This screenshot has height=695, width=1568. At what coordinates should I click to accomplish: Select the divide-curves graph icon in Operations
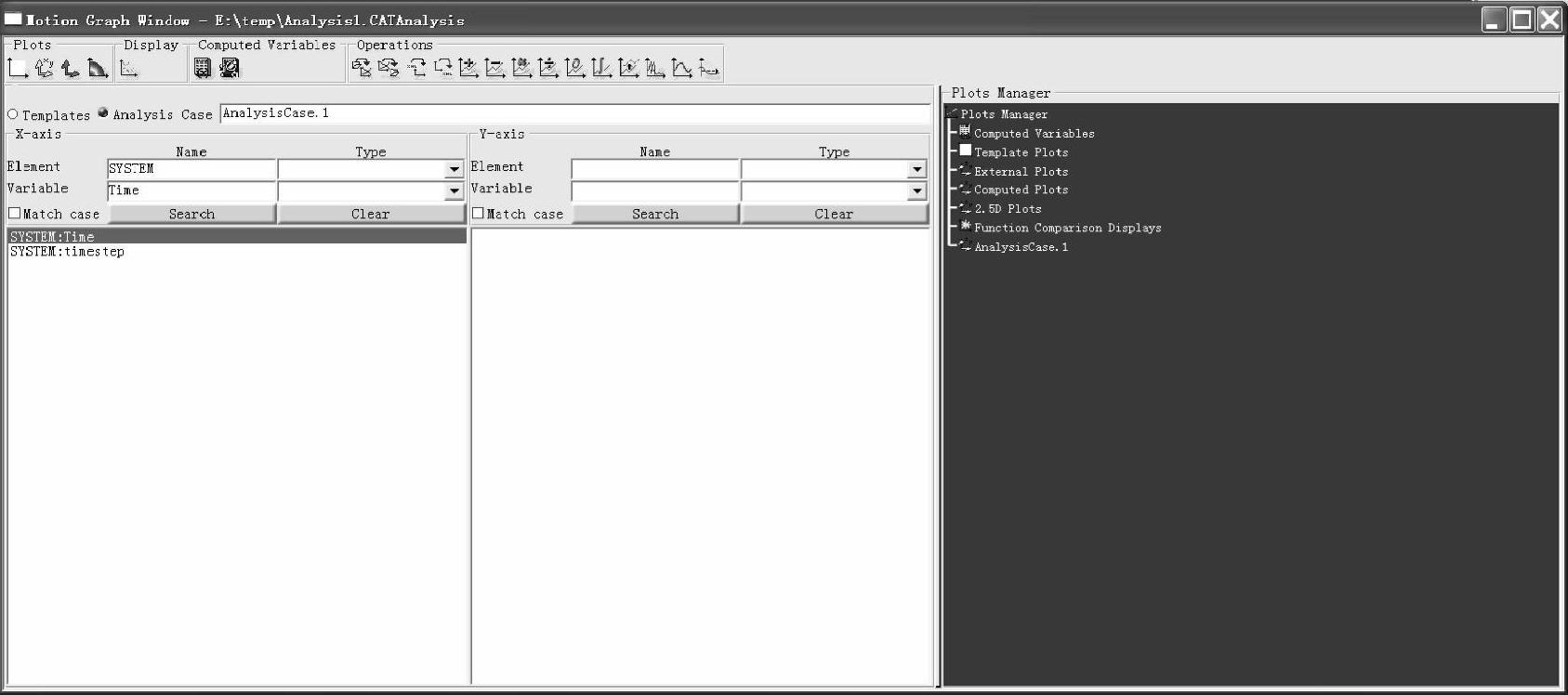coord(548,68)
